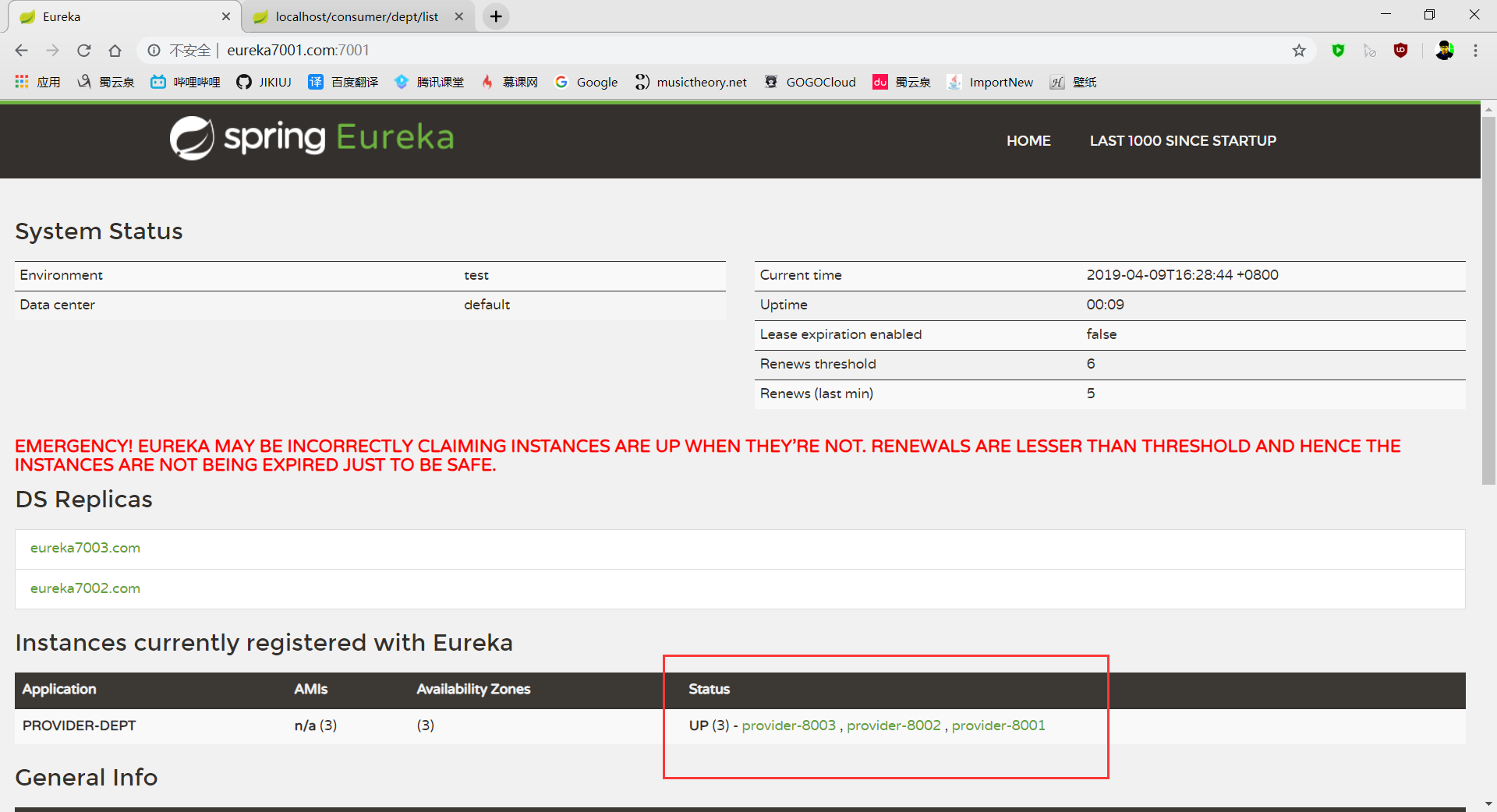Reload the current page
The height and width of the screenshot is (812, 1497).
(83, 51)
